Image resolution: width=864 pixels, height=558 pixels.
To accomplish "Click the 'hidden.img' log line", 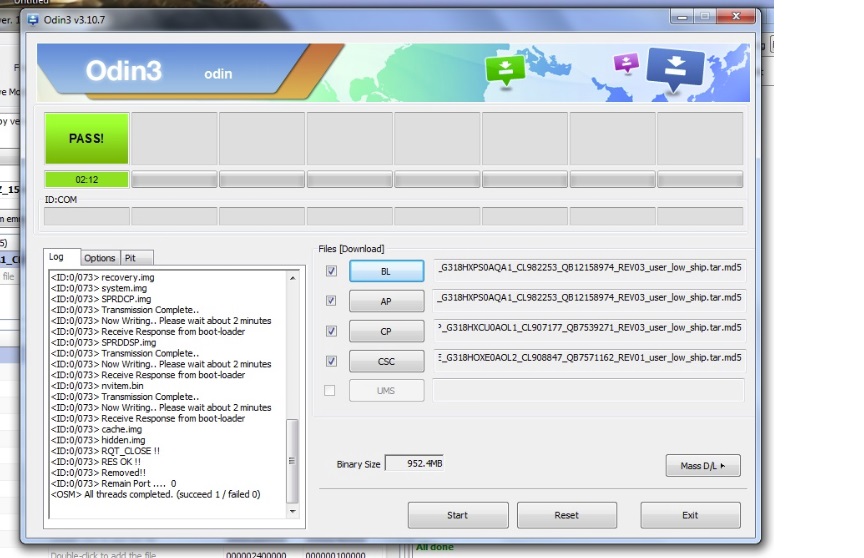I will 98,440.
